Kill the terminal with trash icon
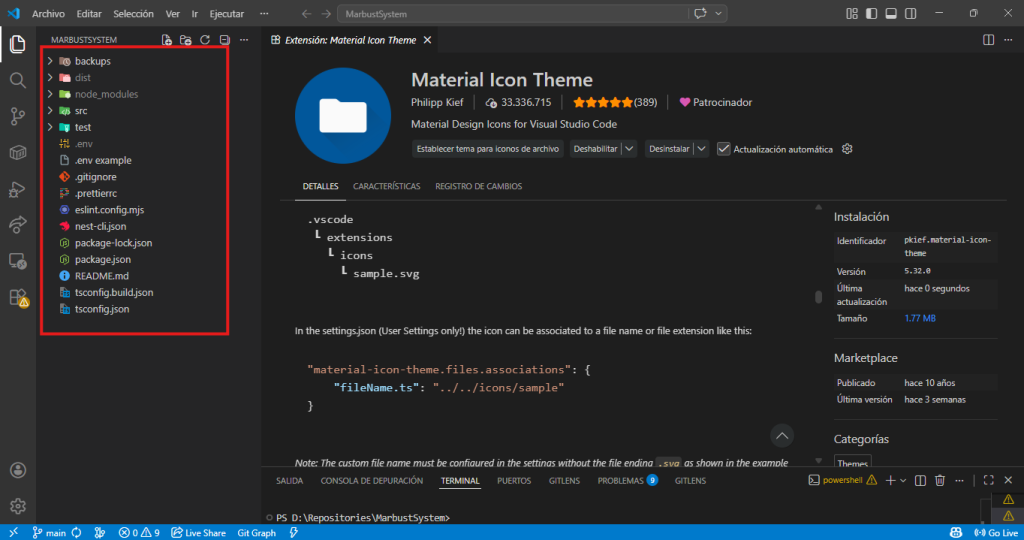 [x=940, y=481]
